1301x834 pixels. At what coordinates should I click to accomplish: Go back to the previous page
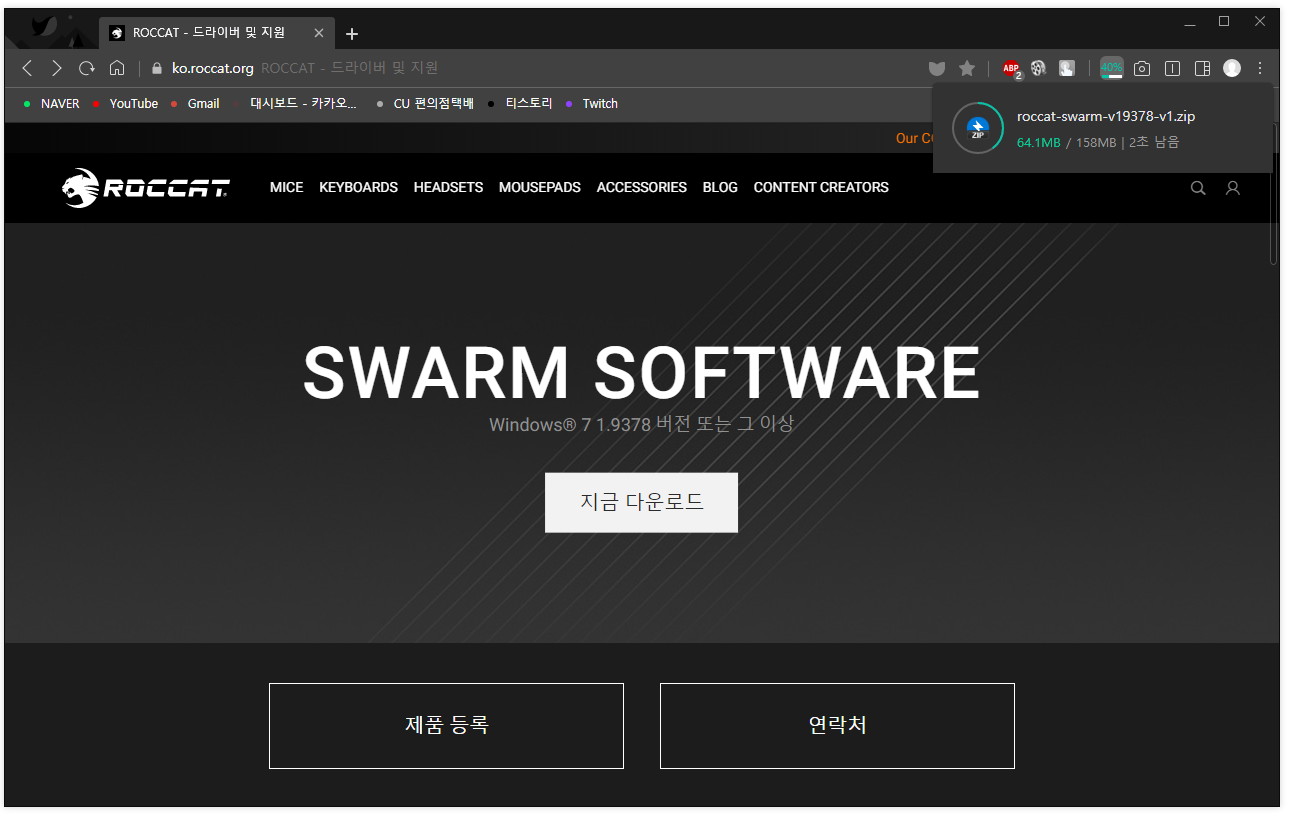coord(27,68)
